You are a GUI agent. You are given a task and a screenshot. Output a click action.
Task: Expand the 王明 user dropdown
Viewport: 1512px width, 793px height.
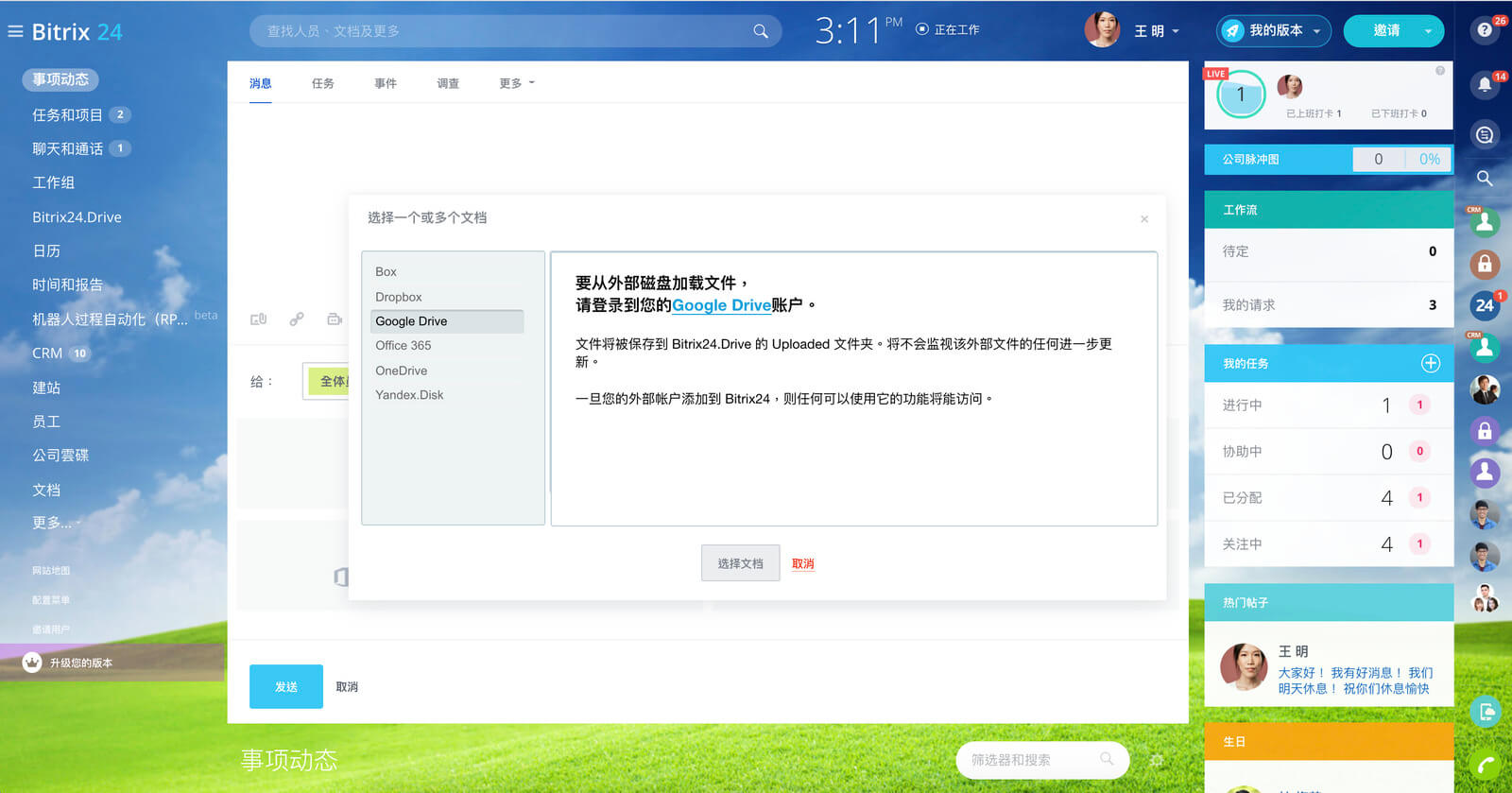pos(1176,31)
